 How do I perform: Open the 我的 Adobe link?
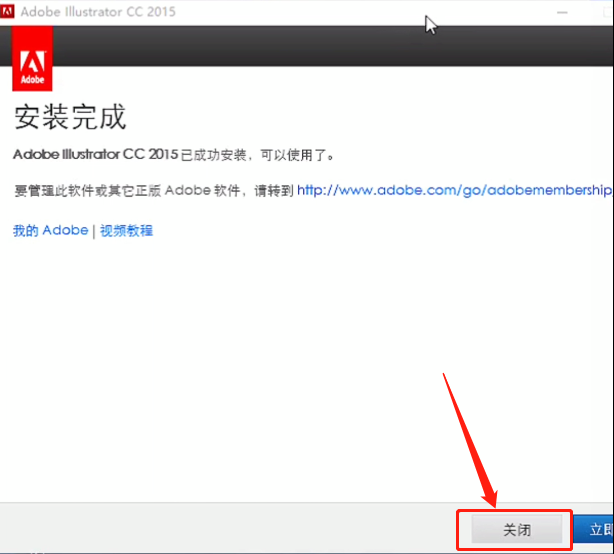pyautogui.click(x=51, y=230)
